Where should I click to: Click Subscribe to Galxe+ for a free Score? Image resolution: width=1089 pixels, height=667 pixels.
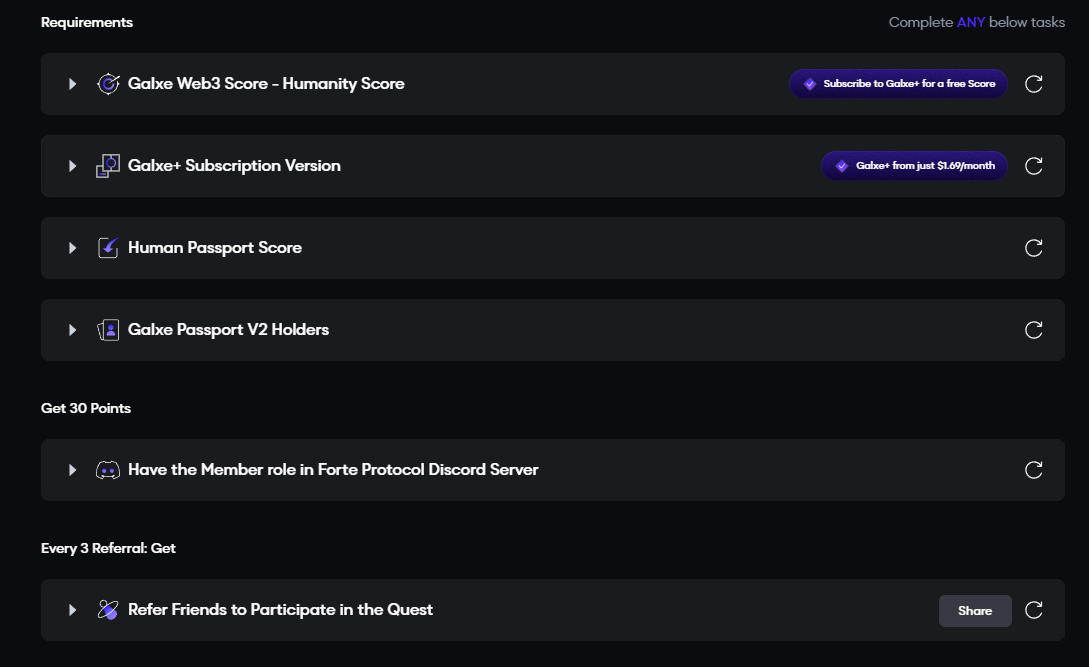pyautogui.click(x=898, y=84)
